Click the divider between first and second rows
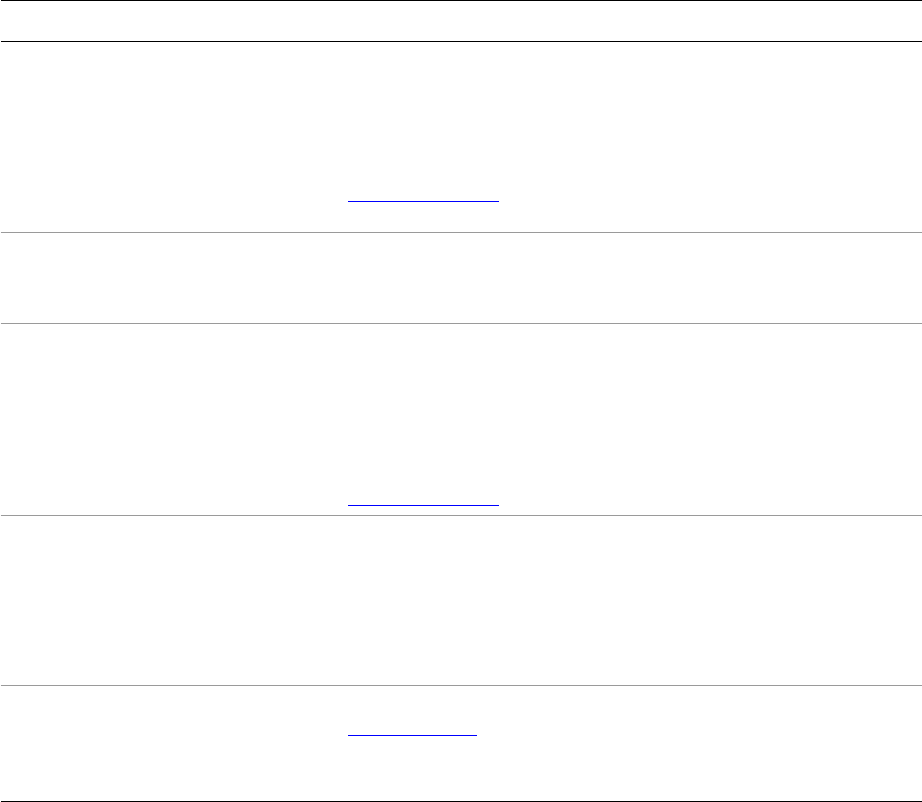The height and width of the screenshot is (802, 922). click(460, 233)
